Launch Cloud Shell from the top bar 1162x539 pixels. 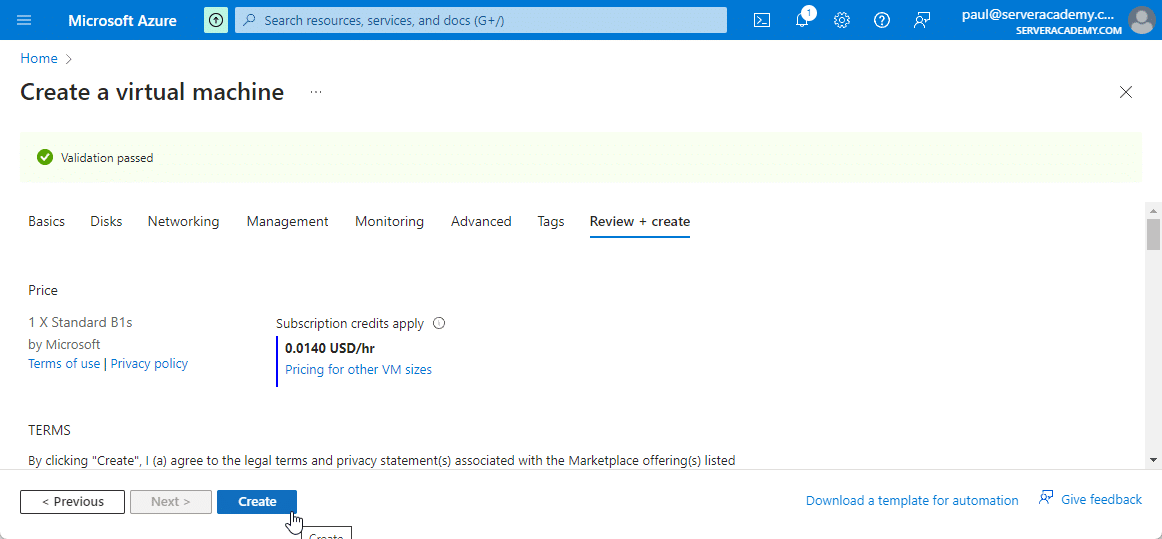pos(762,20)
